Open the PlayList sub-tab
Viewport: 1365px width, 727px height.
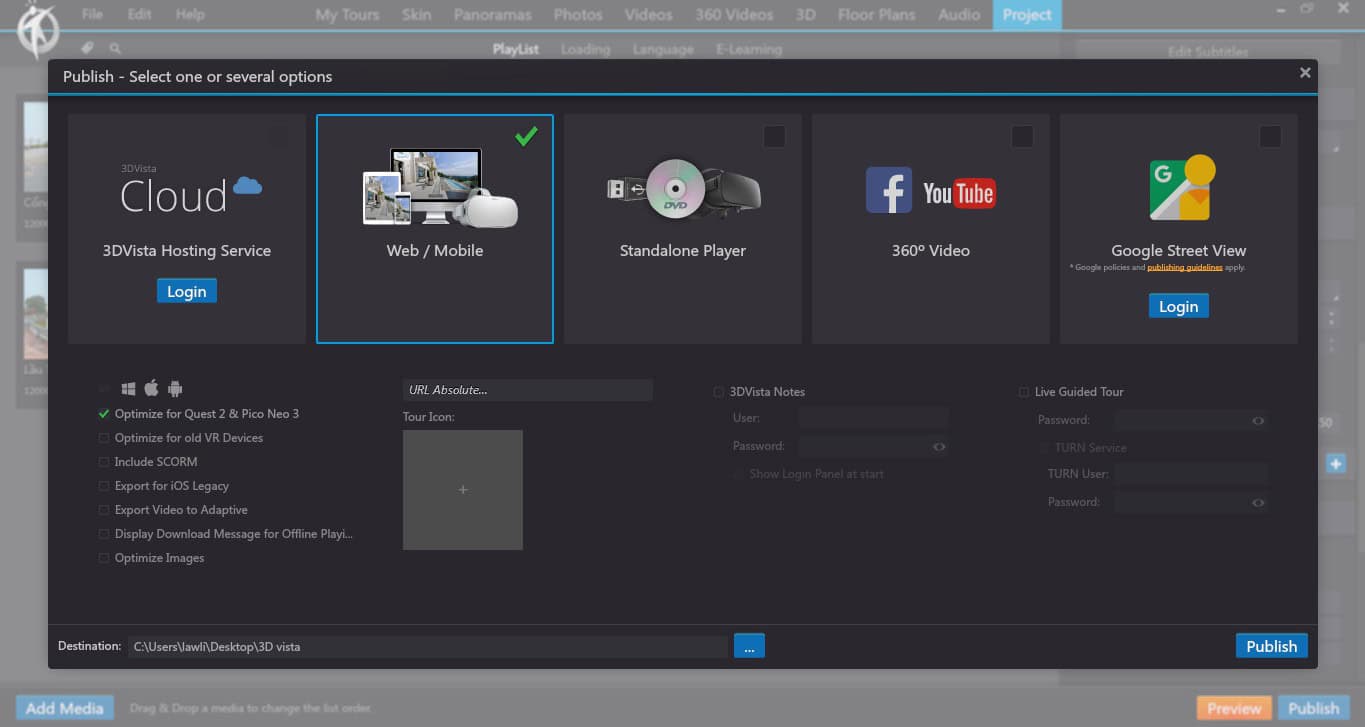pyautogui.click(x=516, y=49)
